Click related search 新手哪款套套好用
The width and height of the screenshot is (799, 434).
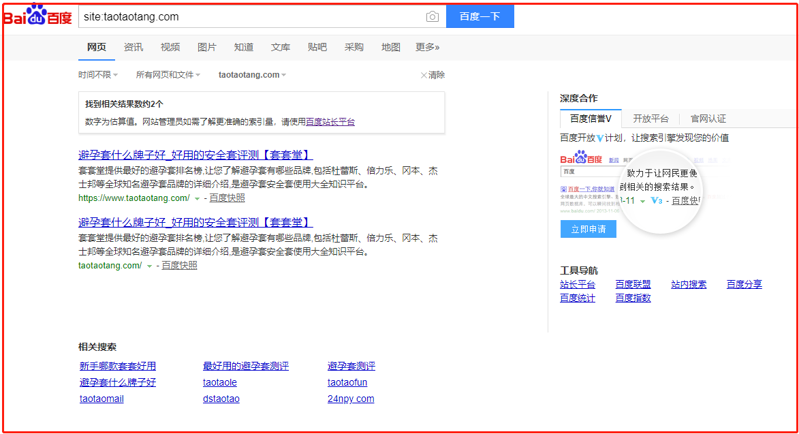pos(118,366)
